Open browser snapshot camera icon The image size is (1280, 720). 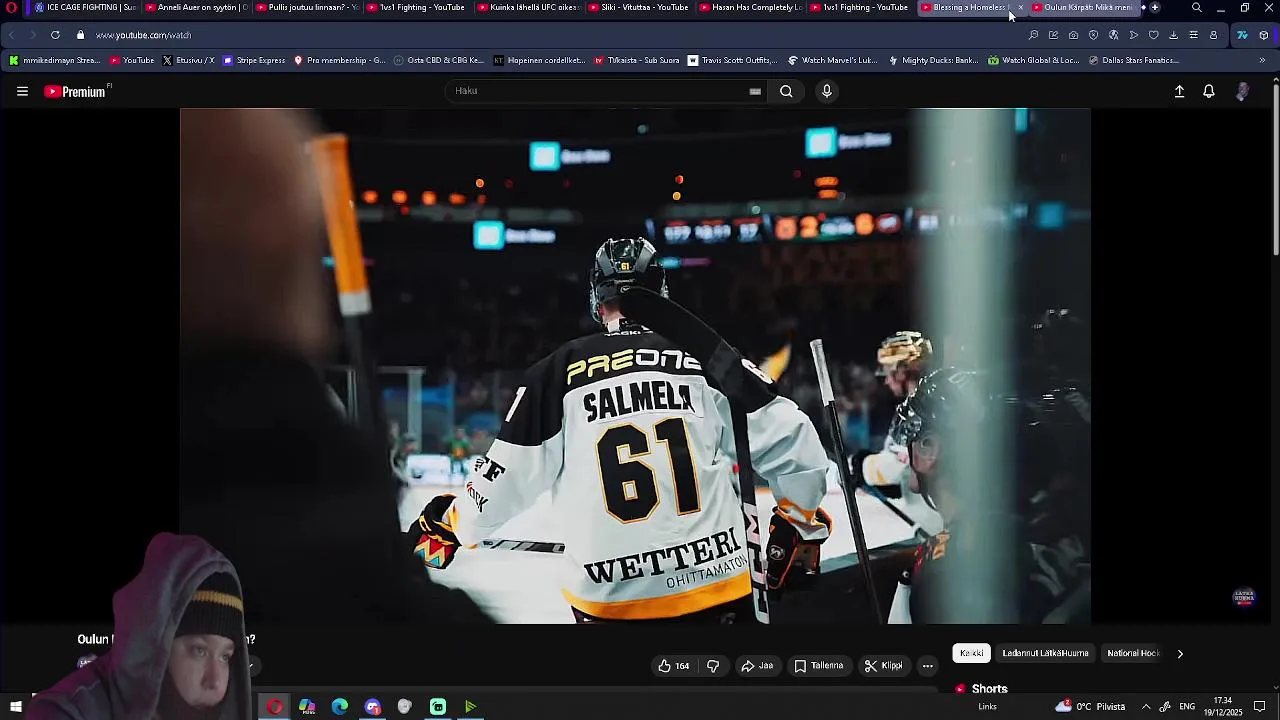[1073, 35]
